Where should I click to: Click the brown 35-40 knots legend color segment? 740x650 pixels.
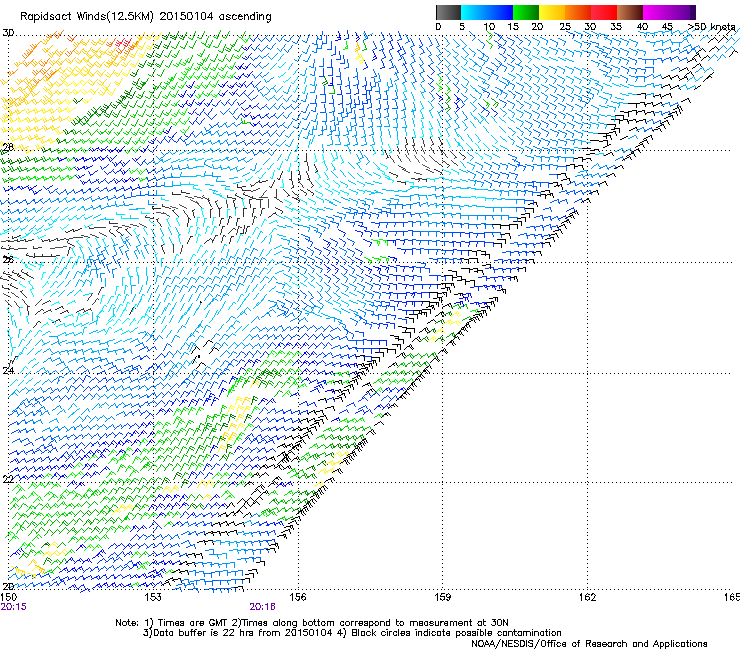point(630,12)
